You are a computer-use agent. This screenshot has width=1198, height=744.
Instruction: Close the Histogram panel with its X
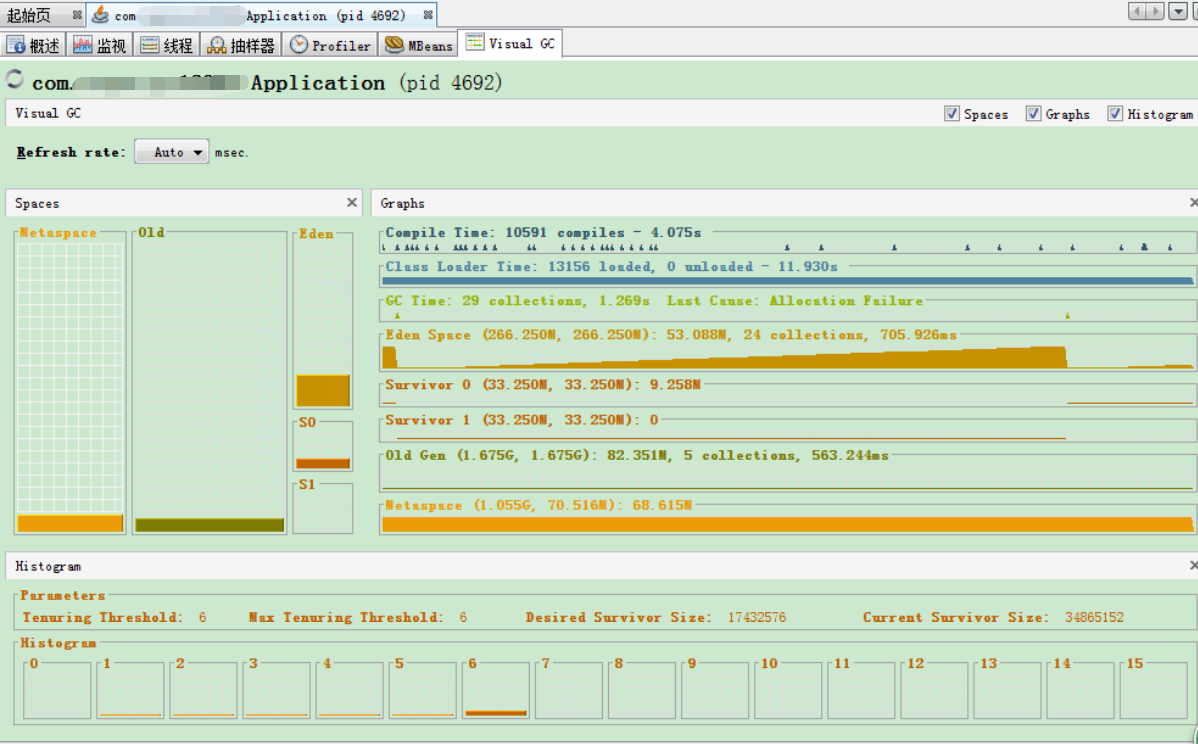point(1193,565)
